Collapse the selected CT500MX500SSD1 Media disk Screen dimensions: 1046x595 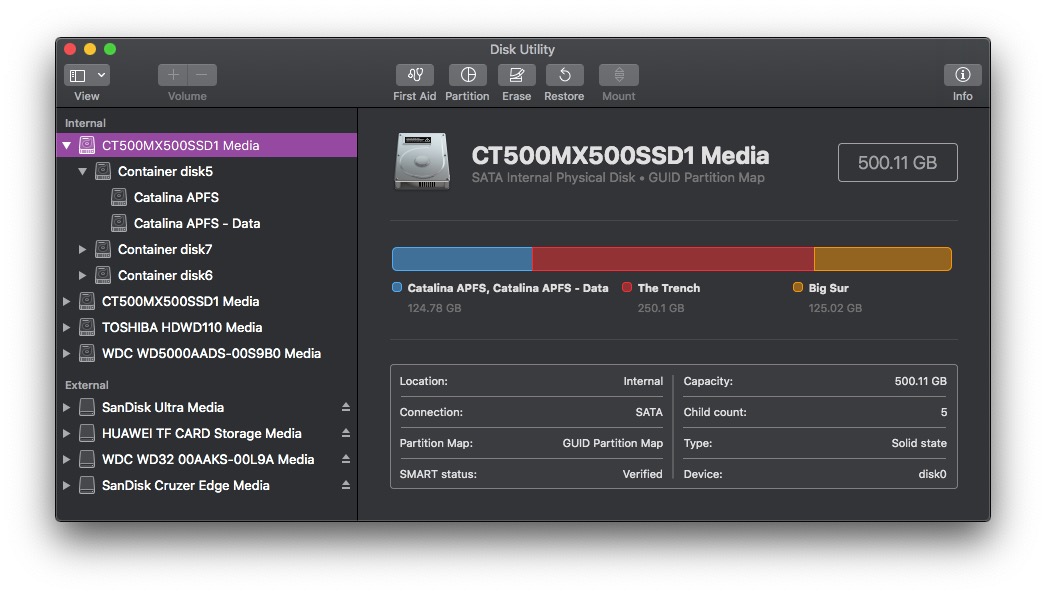67,145
